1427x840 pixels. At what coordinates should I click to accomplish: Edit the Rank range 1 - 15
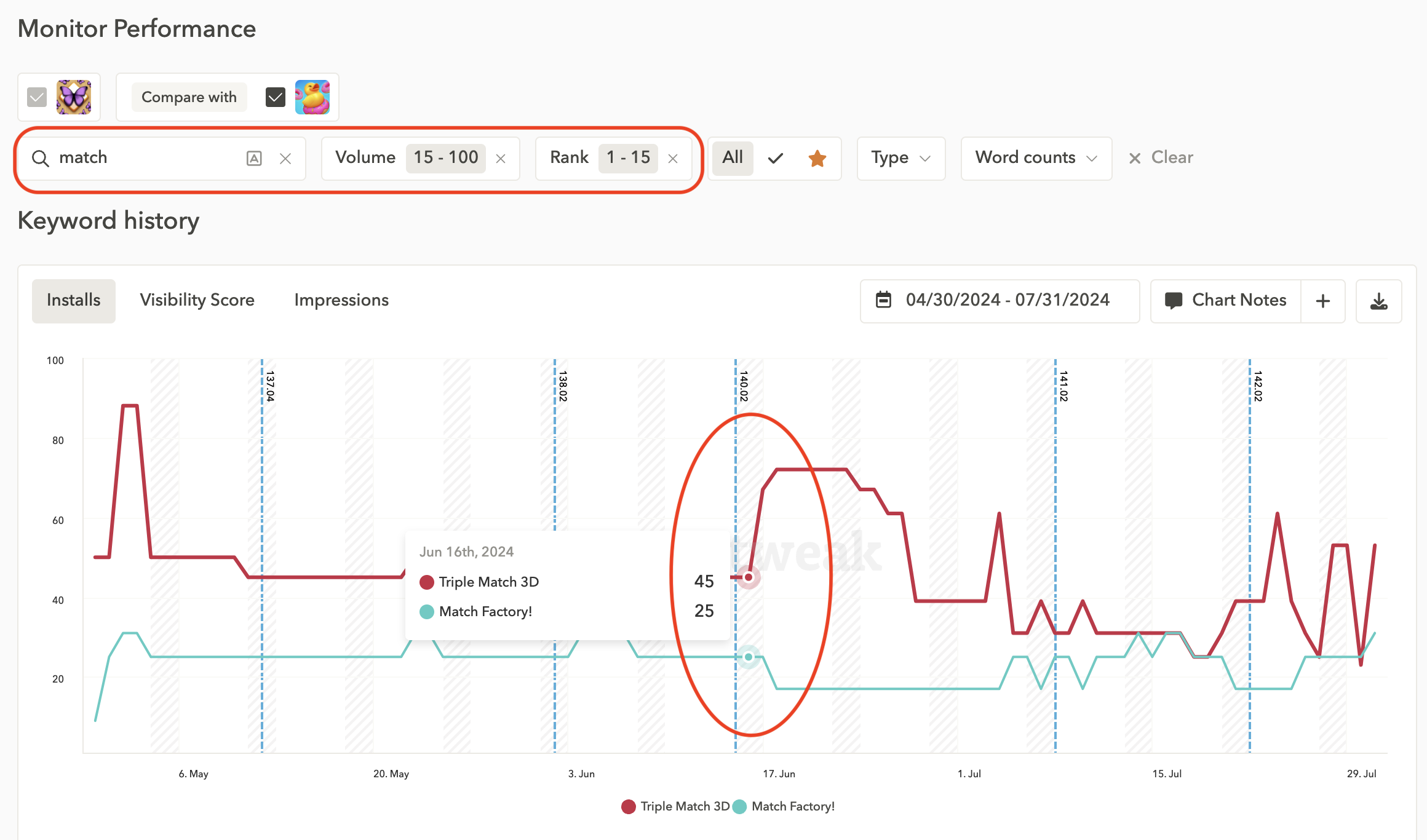click(x=628, y=158)
